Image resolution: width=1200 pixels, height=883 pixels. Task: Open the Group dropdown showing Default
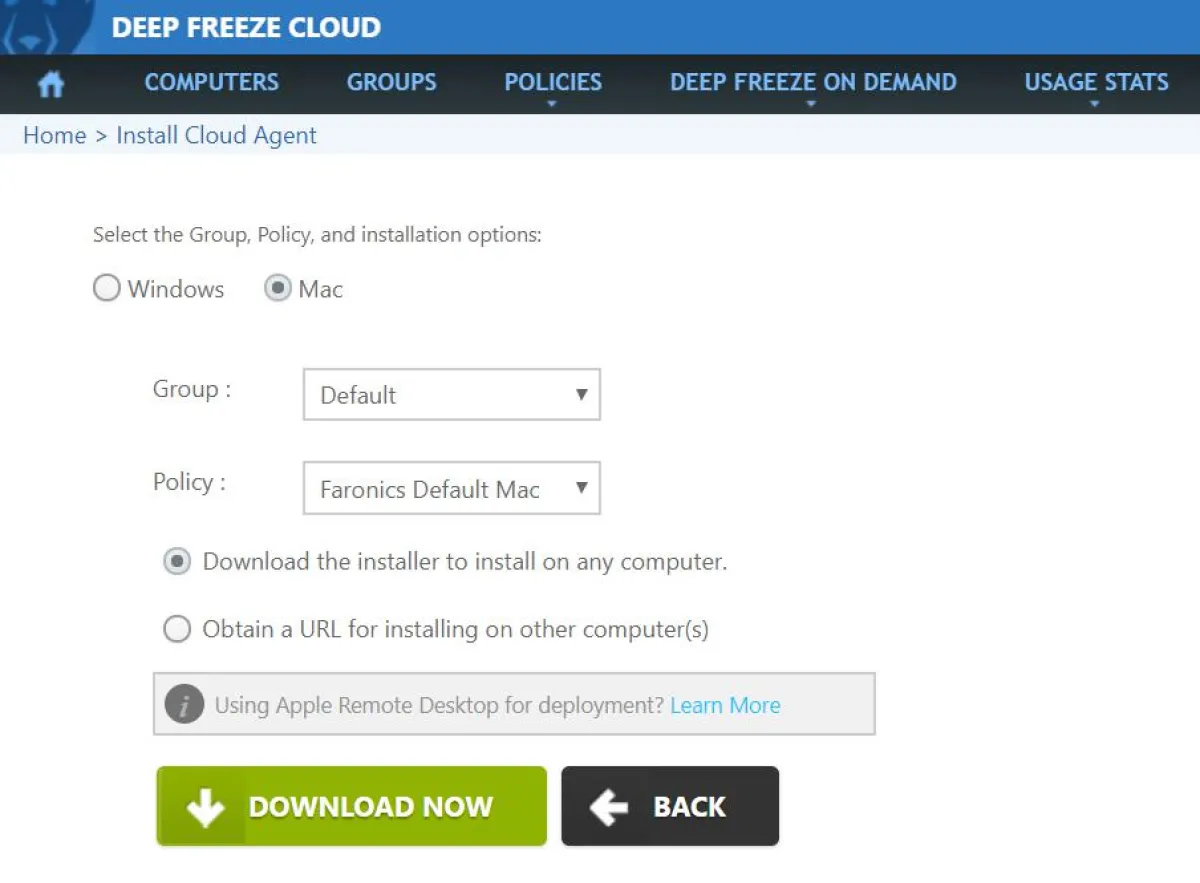click(x=451, y=395)
